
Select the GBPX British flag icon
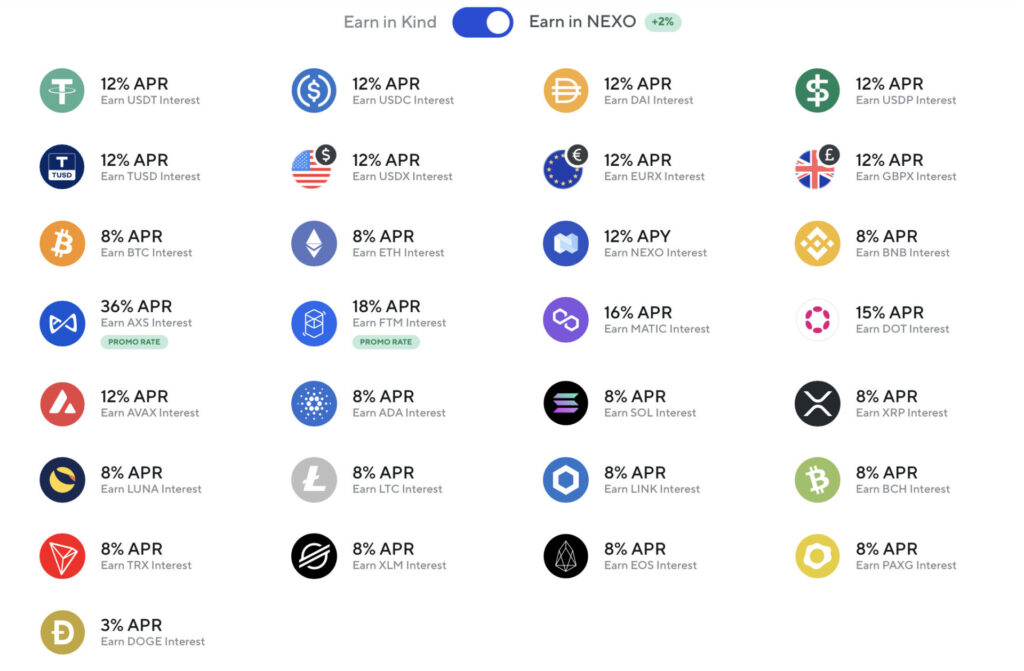coord(817,167)
